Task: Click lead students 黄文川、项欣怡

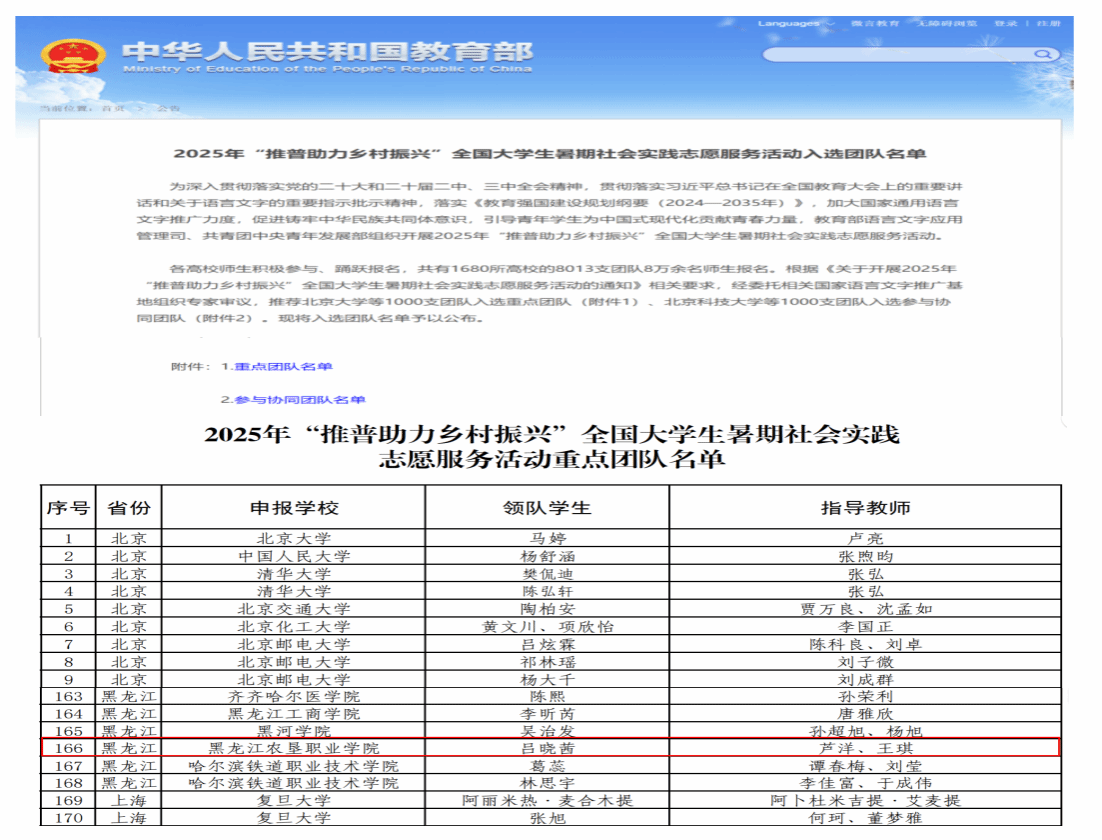Action: point(547,626)
